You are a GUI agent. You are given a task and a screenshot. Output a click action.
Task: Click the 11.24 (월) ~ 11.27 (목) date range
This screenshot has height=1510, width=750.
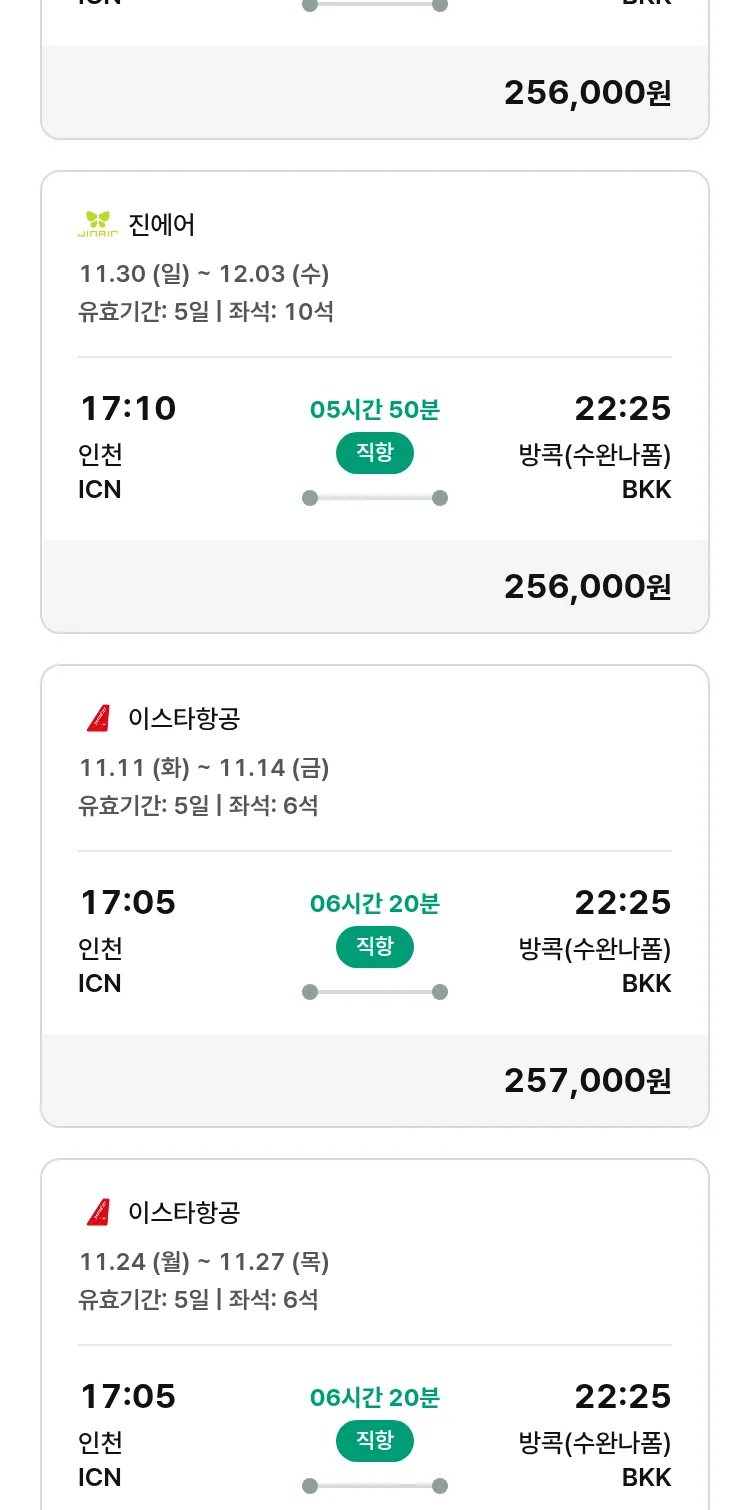click(x=204, y=1261)
